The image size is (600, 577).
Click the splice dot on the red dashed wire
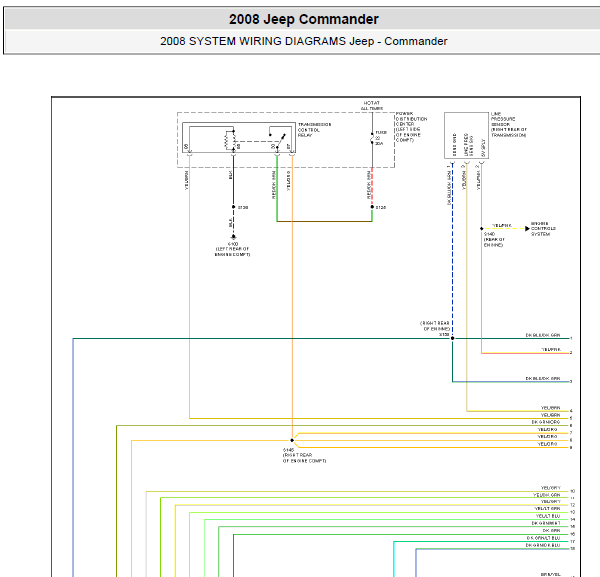click(372, 207)
